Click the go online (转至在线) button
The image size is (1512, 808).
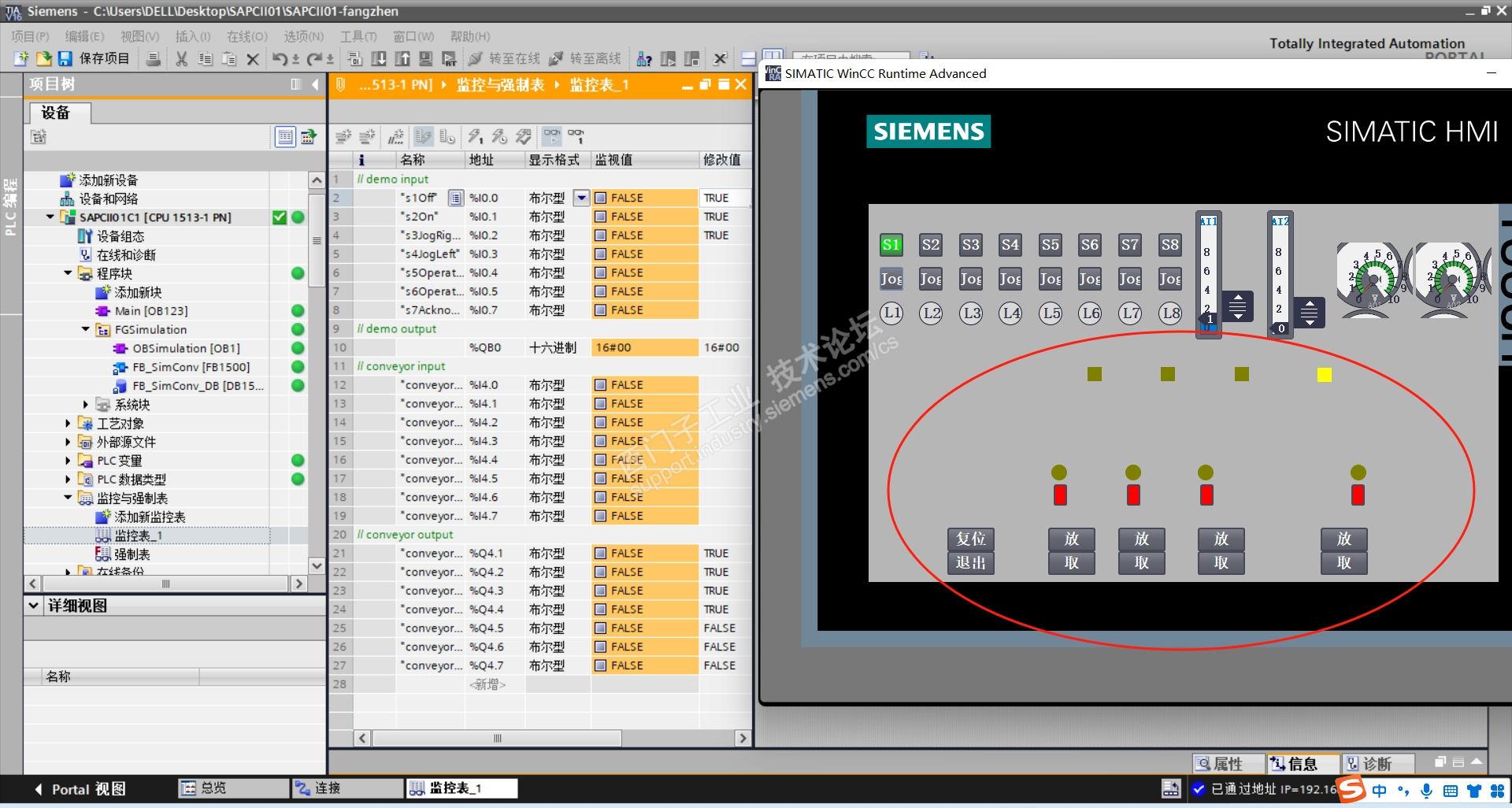click(x=504, y=59)
